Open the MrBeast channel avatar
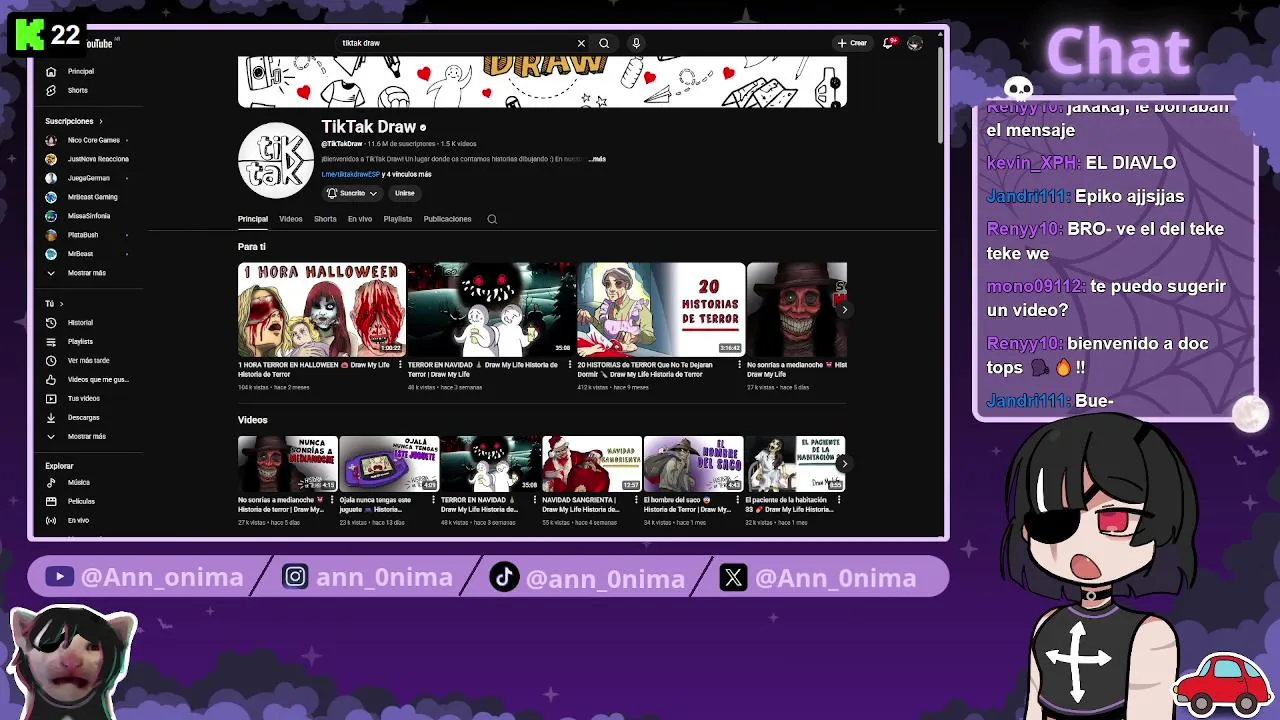The width and height of the screenshot is (1280, 720). [x=51, y=254]
